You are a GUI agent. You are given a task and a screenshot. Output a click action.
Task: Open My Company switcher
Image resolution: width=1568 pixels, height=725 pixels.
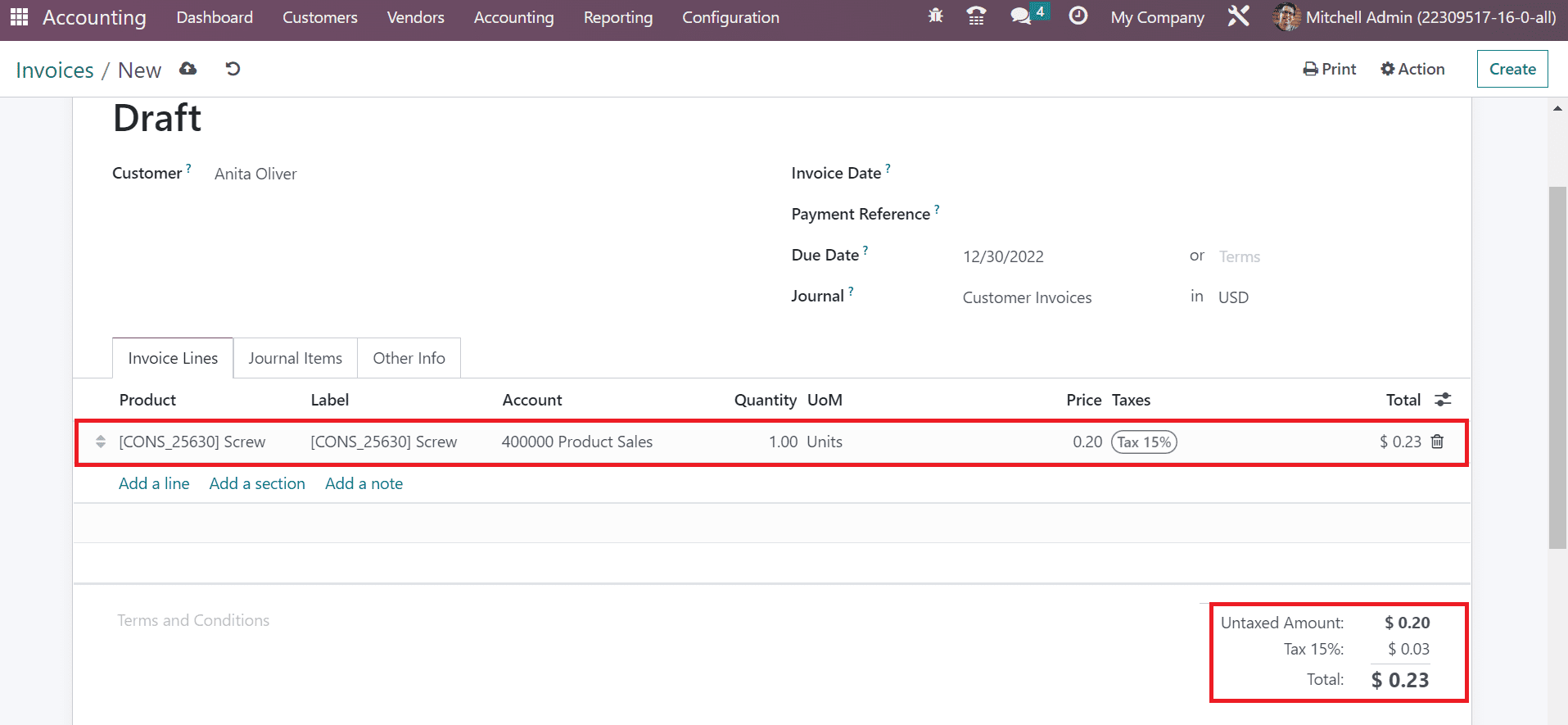point(1157,17)
